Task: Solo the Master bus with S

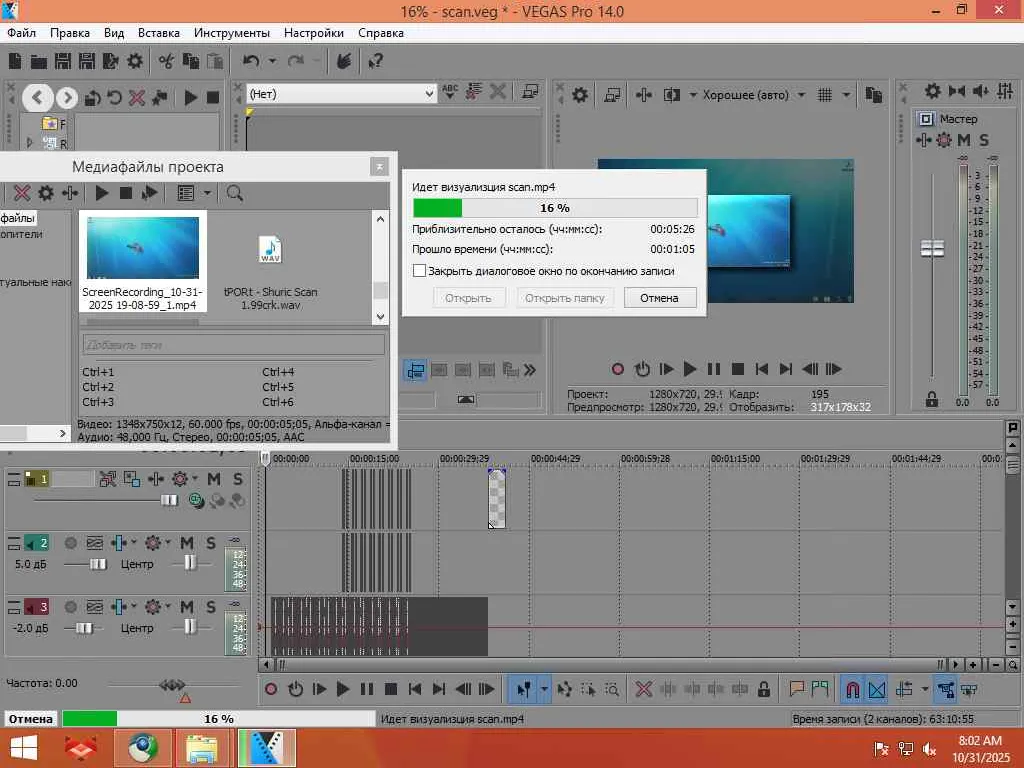Action: click(984, 140)
